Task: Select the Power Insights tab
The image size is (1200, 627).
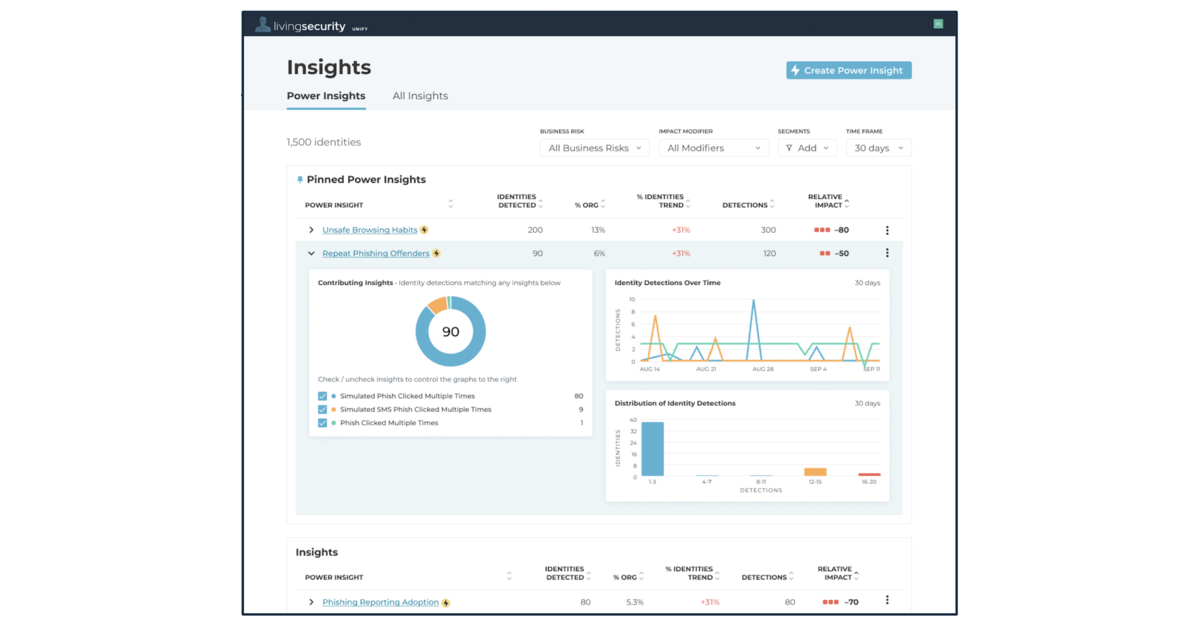Action: tap(325, 96)
